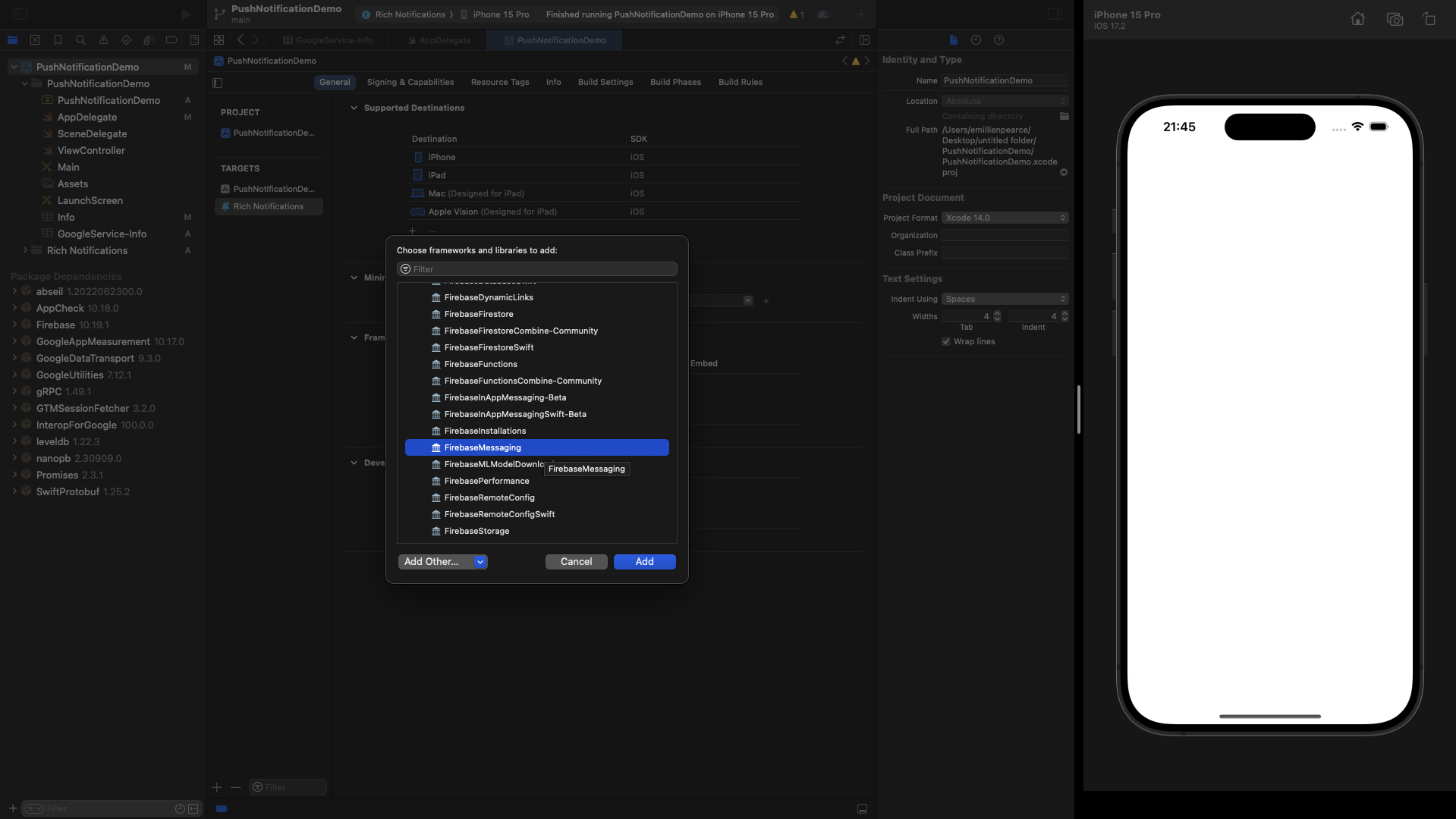Image resolution: width=1456 pixels, height=819 pixels.
Task: Expand the Rich Notifications folder
Action: click(25, 250)
